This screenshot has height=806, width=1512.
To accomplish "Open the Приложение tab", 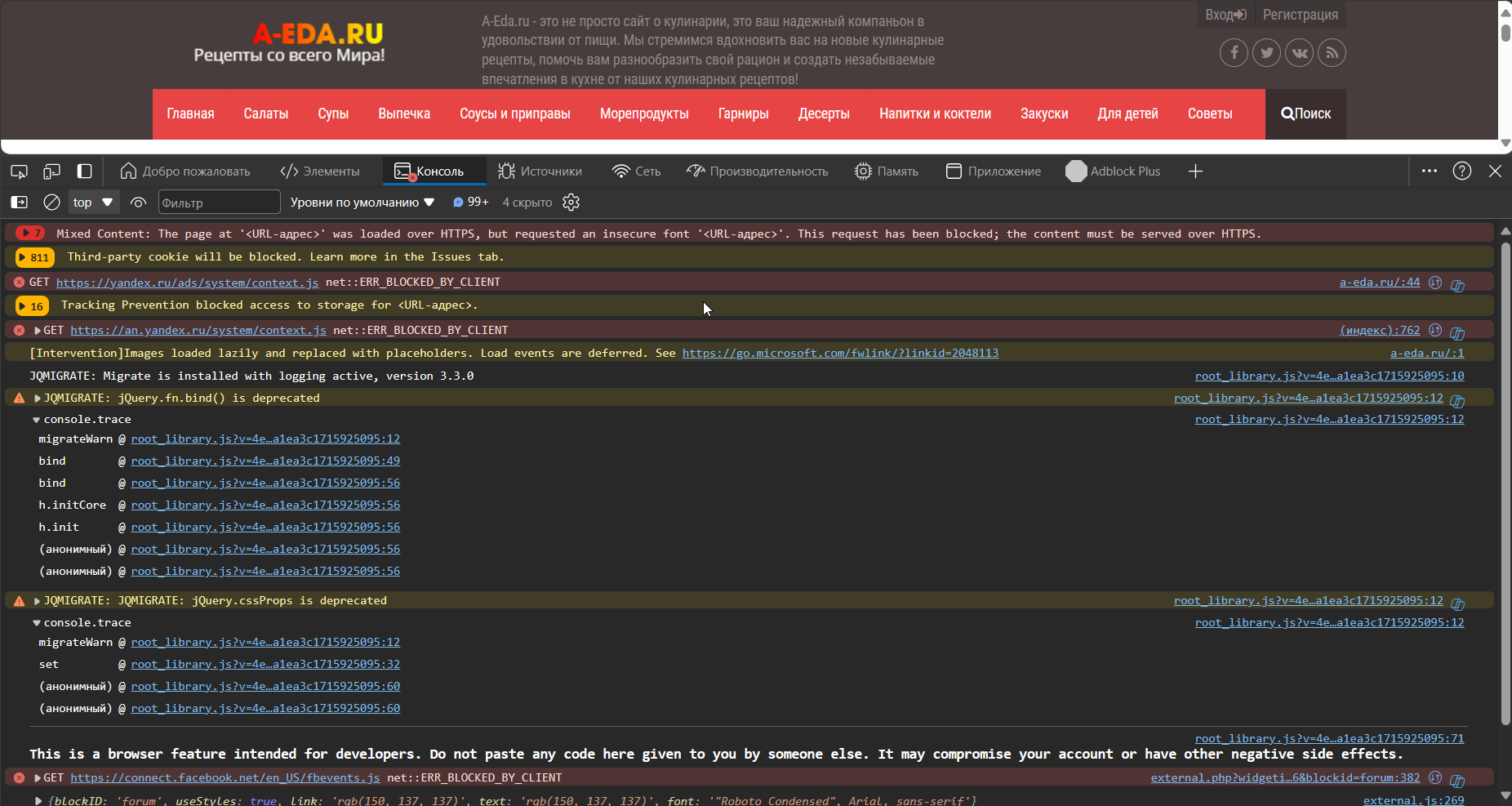I will click(x=993, y=171).
